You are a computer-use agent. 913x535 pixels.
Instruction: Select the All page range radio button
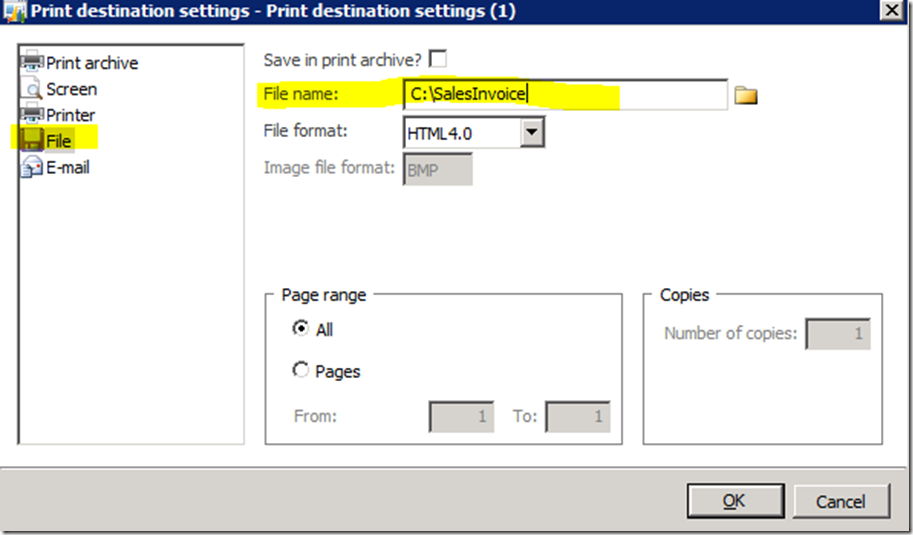(301, 328)
